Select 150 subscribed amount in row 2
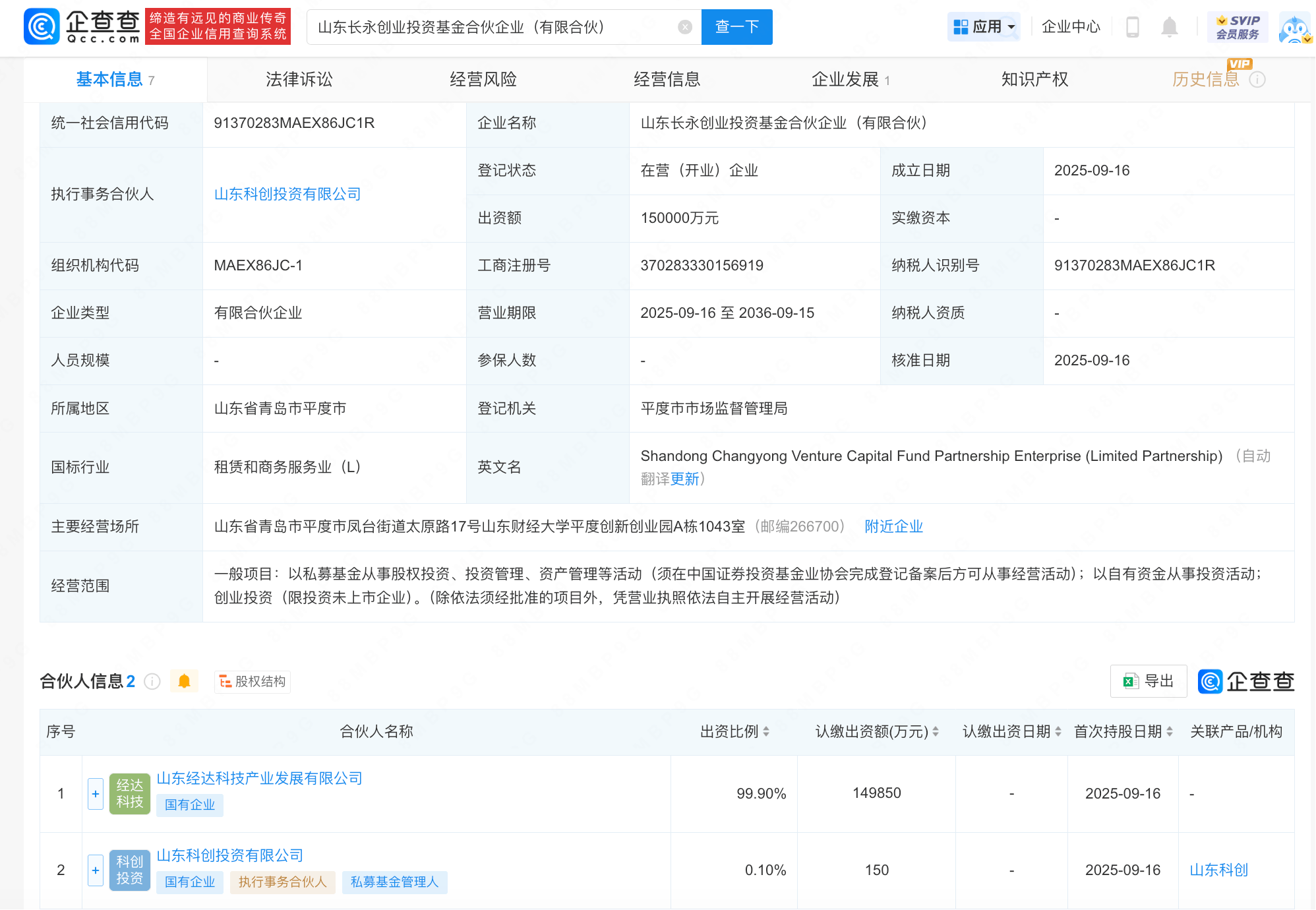Screen dimensions: 1316x910 pos(877,870)
